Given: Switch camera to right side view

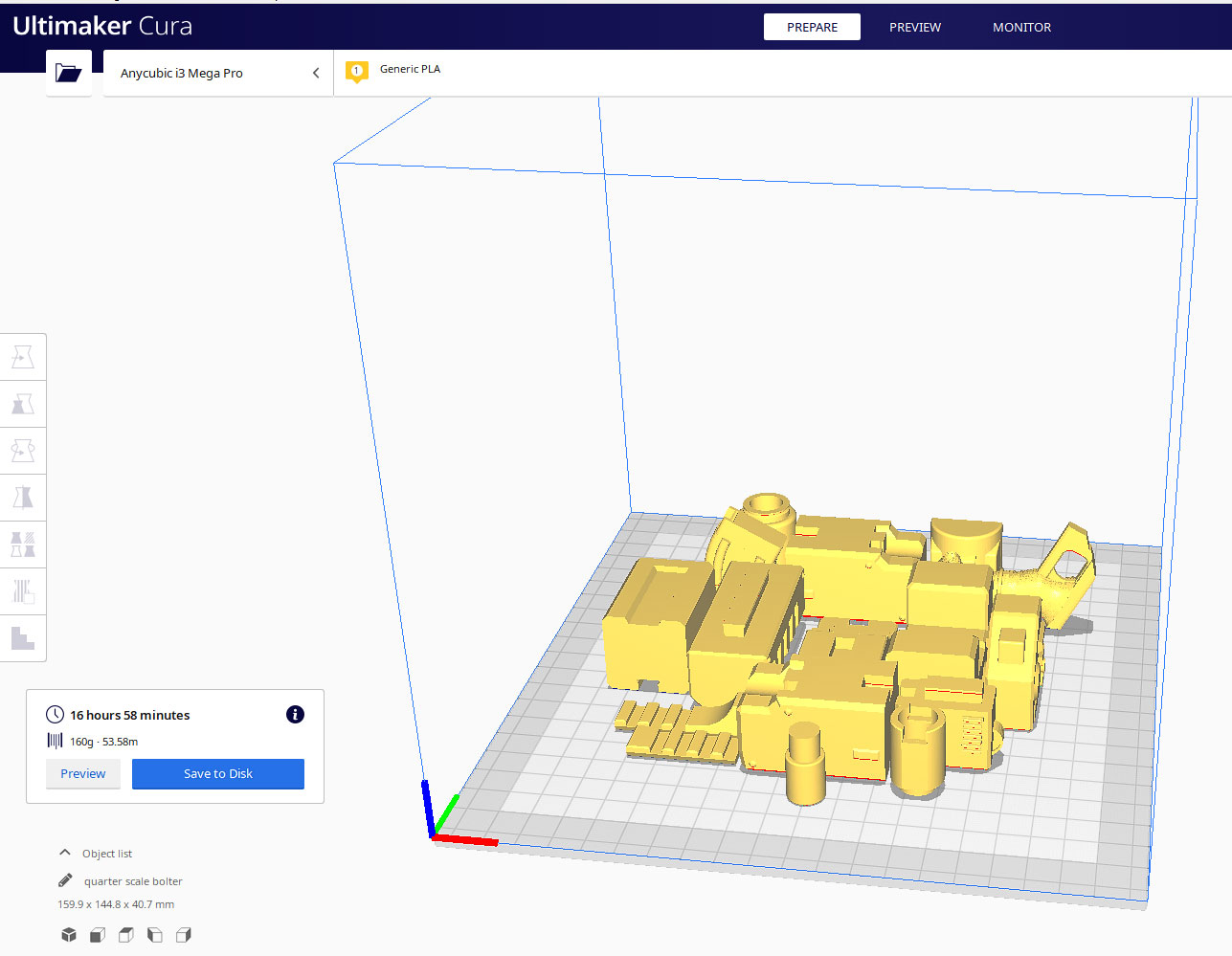Looking at the screenshot, I should (184, 935).
